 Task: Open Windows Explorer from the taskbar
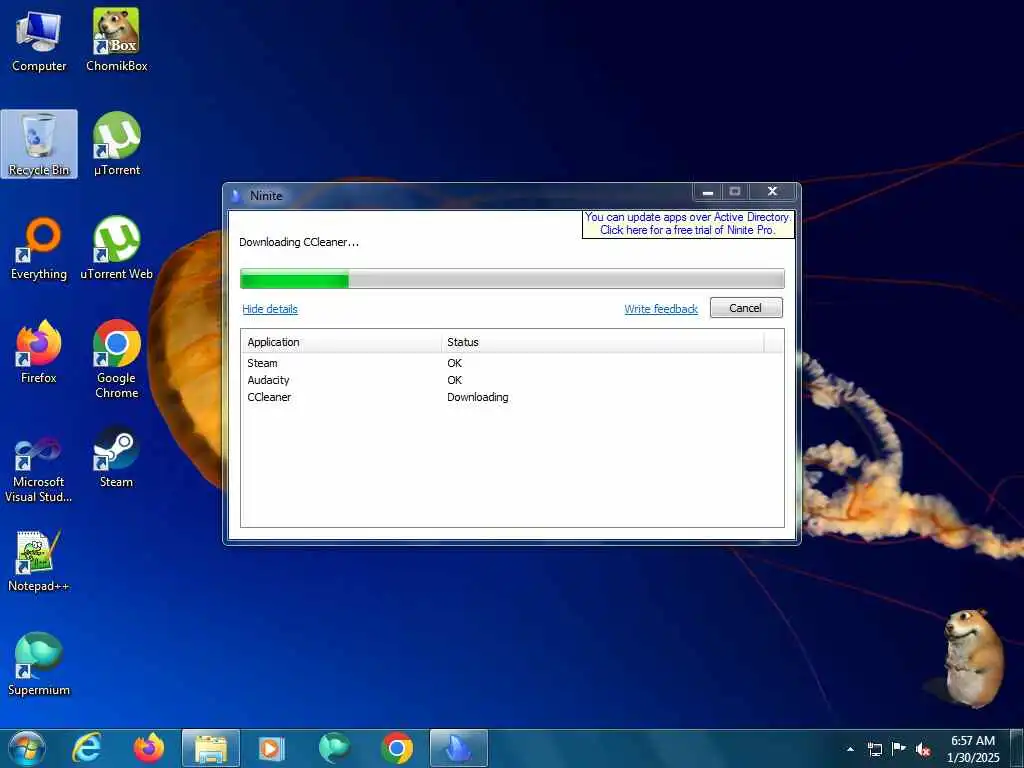click(x=210, y=748)
